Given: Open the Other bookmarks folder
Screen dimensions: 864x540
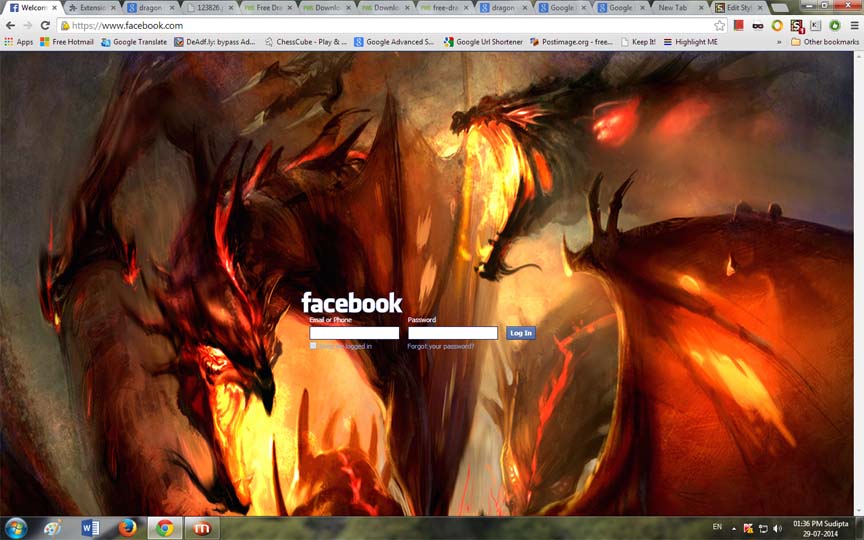Looking at the screenshot, I should (x=825, y=42).
